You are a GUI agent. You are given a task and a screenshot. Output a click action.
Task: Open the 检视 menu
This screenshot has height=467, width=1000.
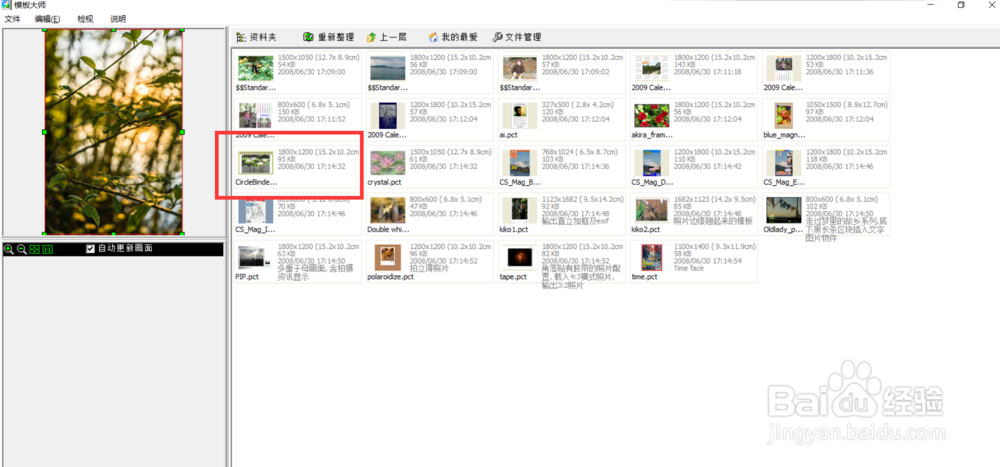pos(85,19)
